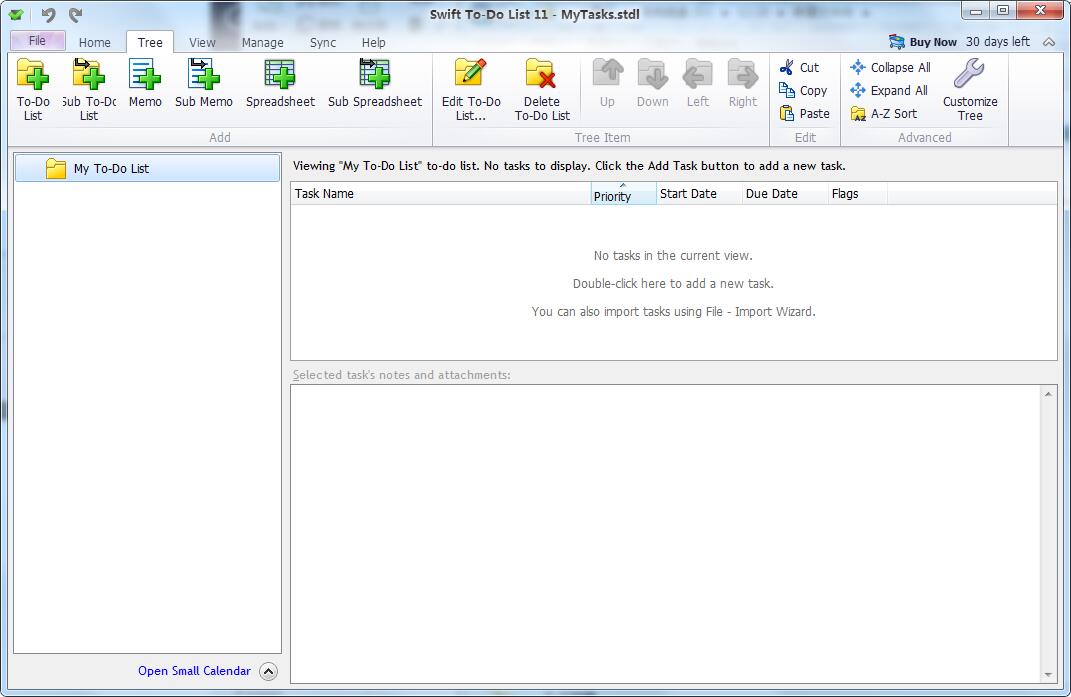Collapse All tree items
Image resolution: width=1071 pixels, height=697 pixels.
point(890,67)
